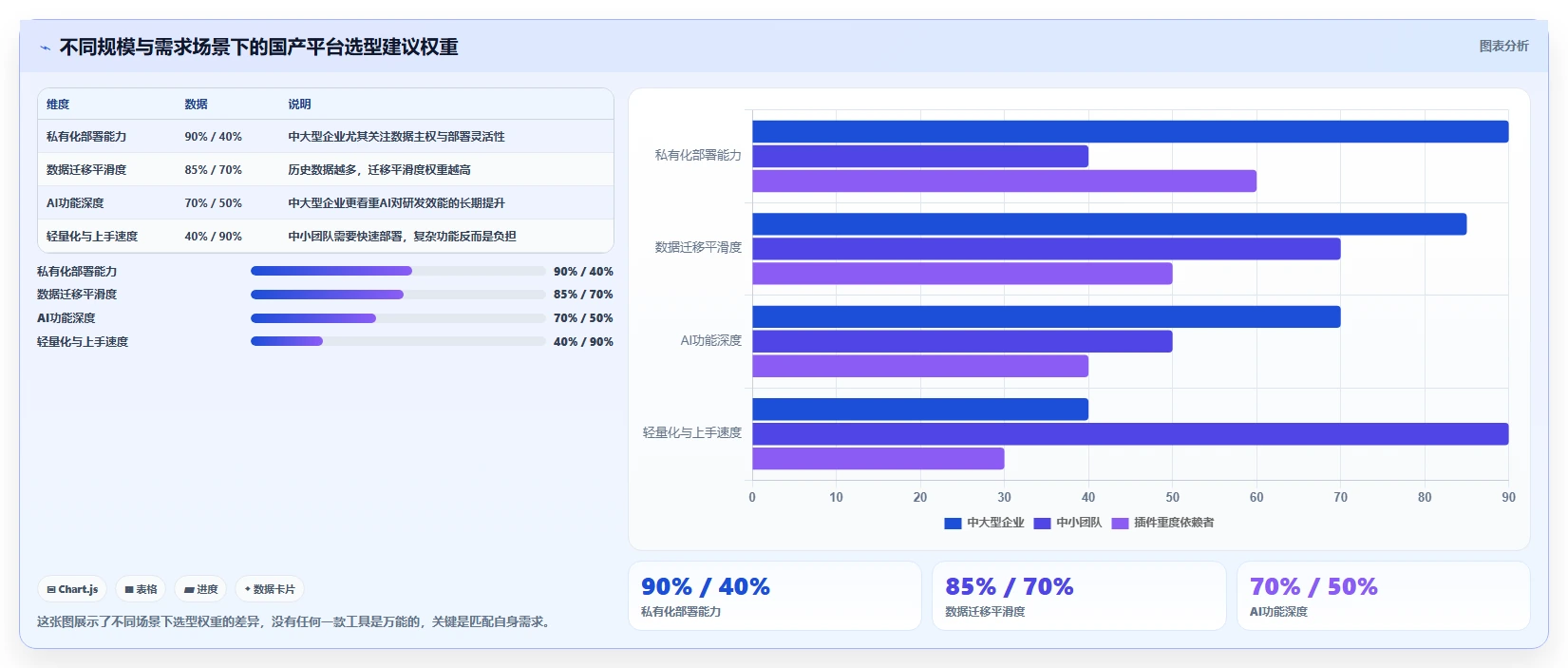Click the AI功能深度 middle bar reaching 50
This screenshot has width=1568, height=668.
pyautogui.click(x=962, y=342)
